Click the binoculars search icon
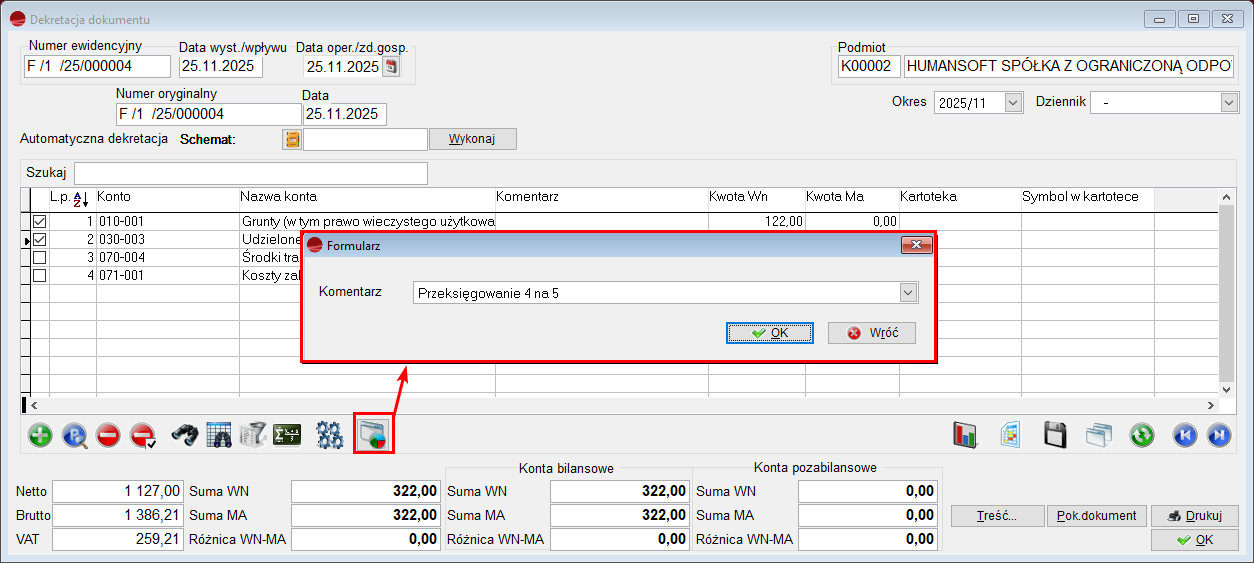Screen dimensions: 1254x563 185,436
